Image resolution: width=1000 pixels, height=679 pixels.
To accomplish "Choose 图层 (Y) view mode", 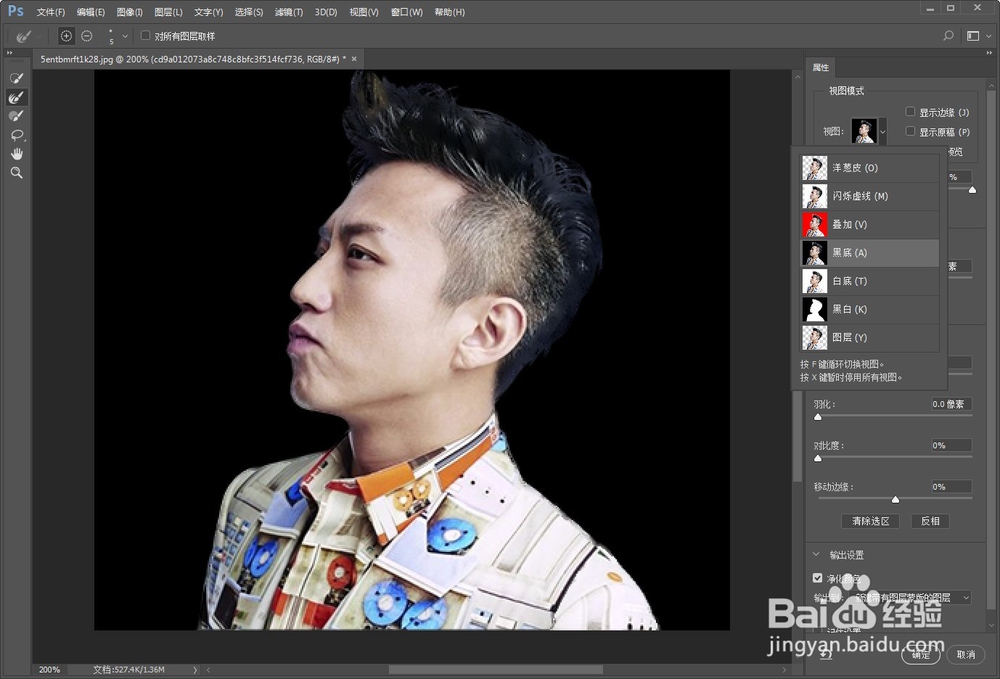I will (869, 337).
